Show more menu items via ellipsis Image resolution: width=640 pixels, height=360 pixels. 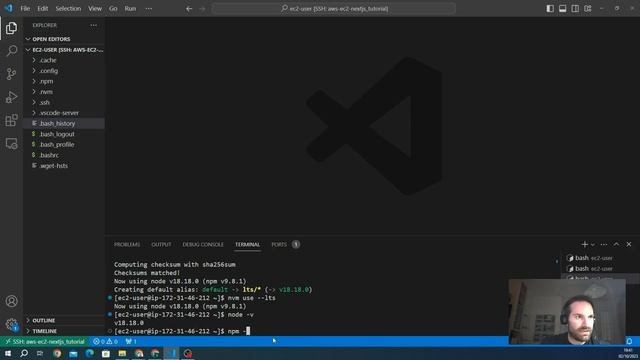tap(149, 9)
